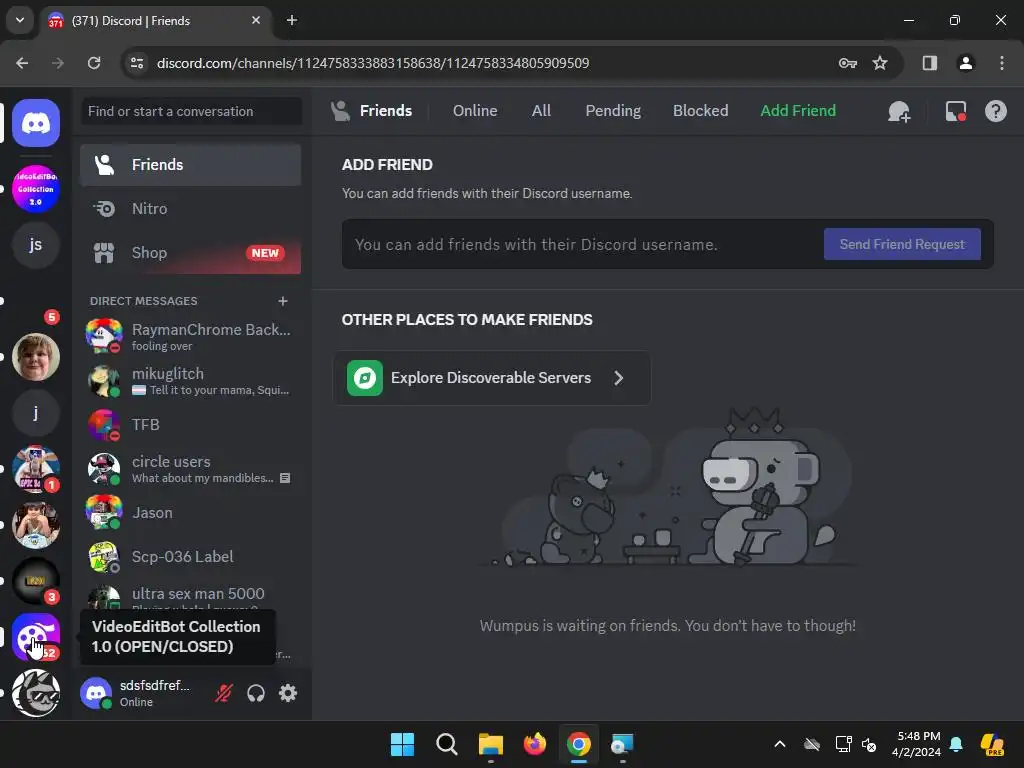Click the address bar URL

click(x=373, y=63)
